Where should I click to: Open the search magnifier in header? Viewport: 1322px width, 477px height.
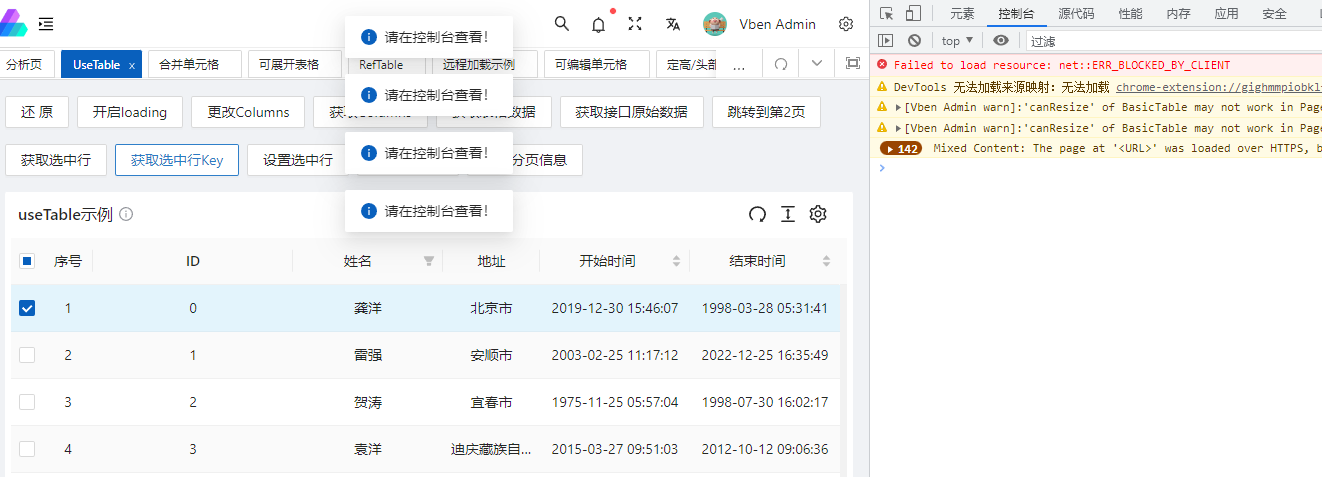(x=562, y=24)
